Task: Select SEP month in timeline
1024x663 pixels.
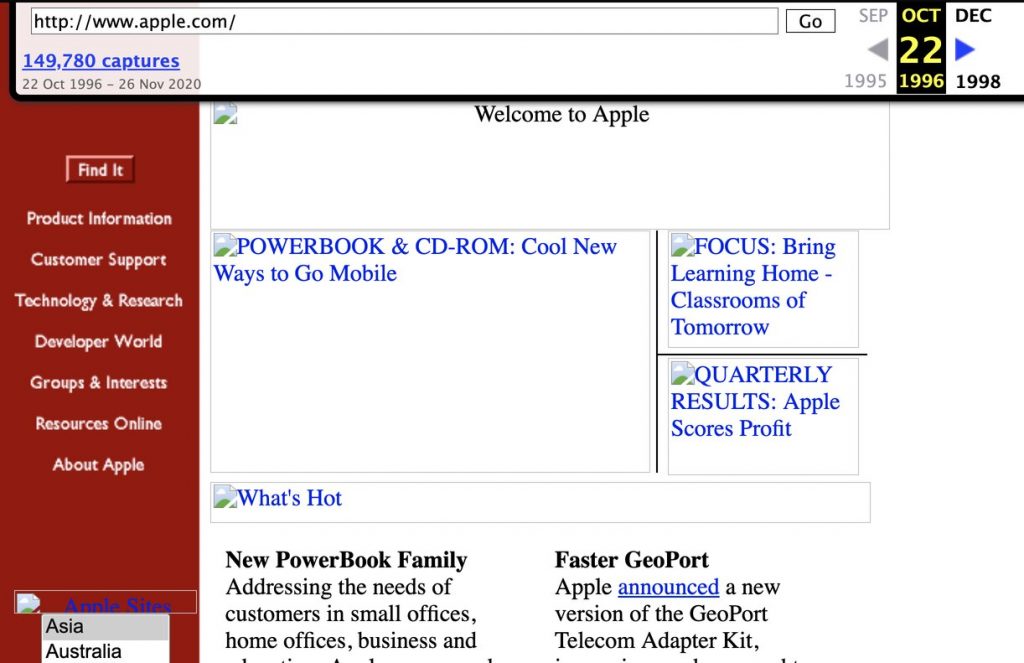Action: (873, 16)
